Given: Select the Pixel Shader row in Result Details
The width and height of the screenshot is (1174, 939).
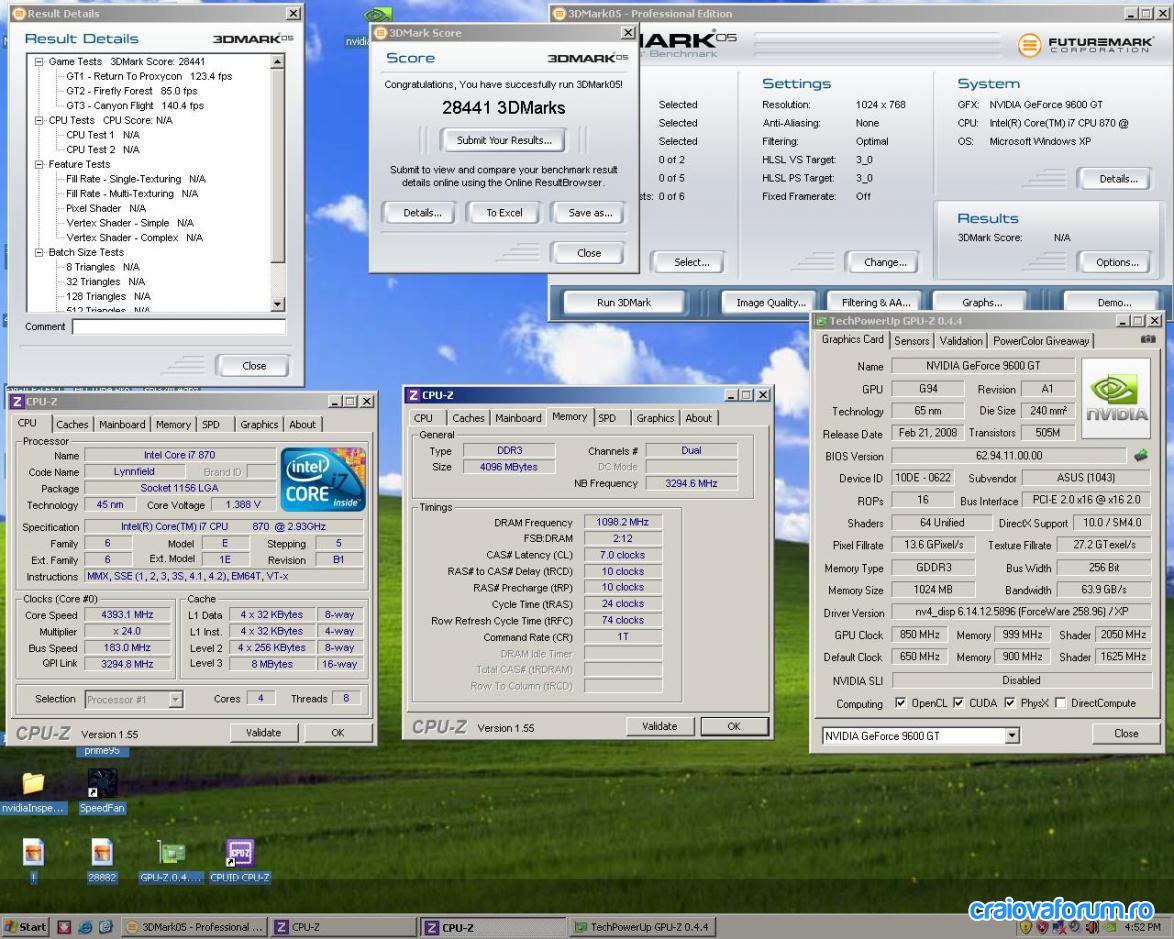Looking at the screenshot, I should click(x=106, y=208).
